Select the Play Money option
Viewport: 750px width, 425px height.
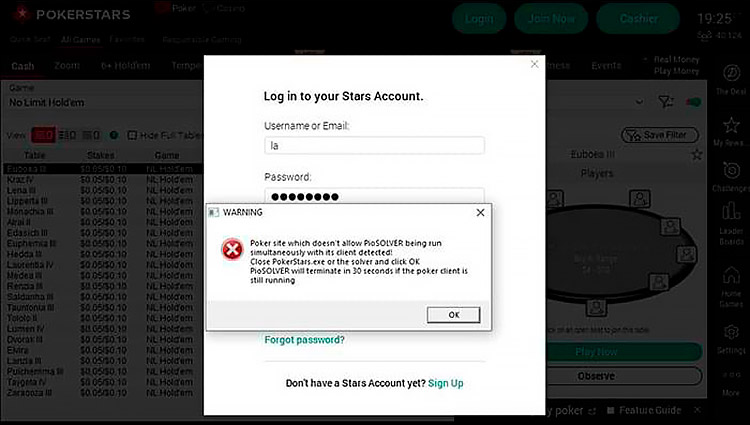[676, 71]
